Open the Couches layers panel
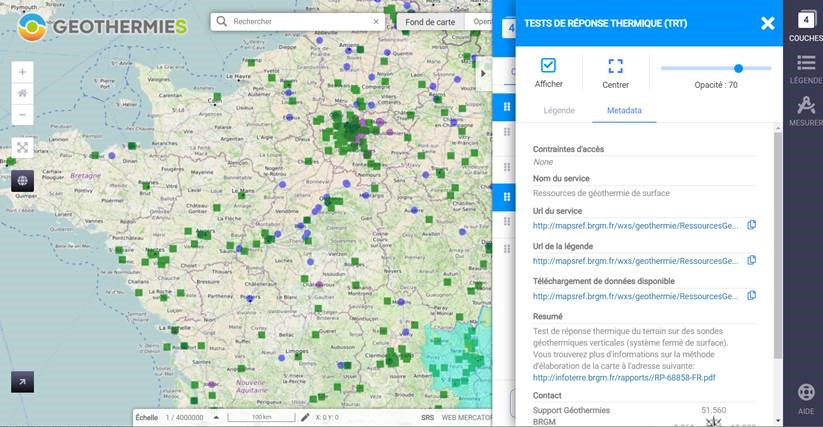 (x=806, y=26)
